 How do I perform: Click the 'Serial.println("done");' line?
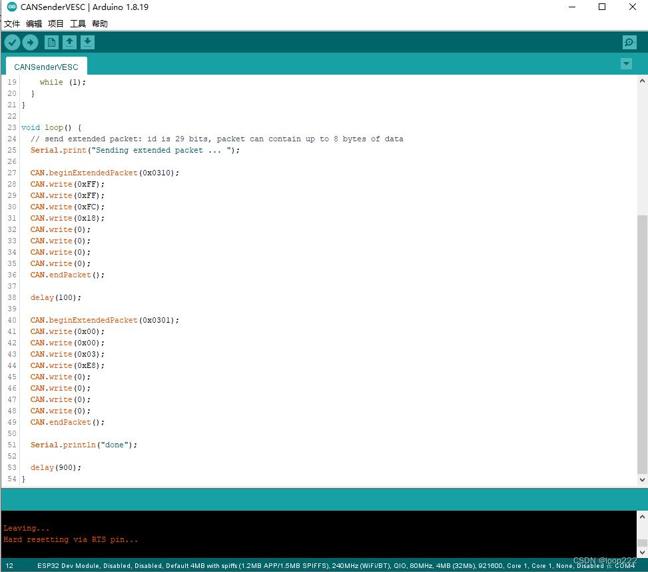(83, 445)
